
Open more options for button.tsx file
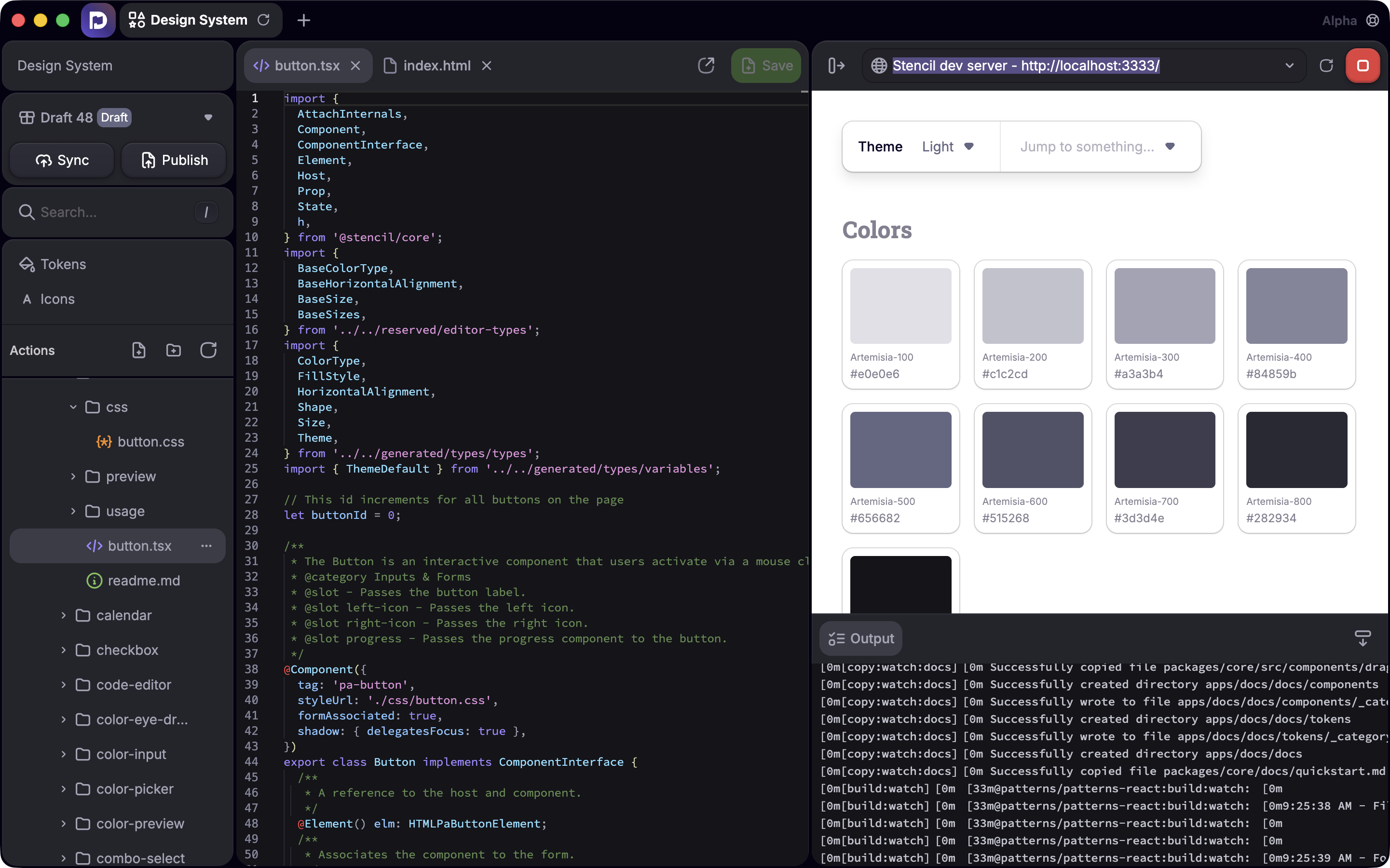pyautogui.click(x=206, y=546)
